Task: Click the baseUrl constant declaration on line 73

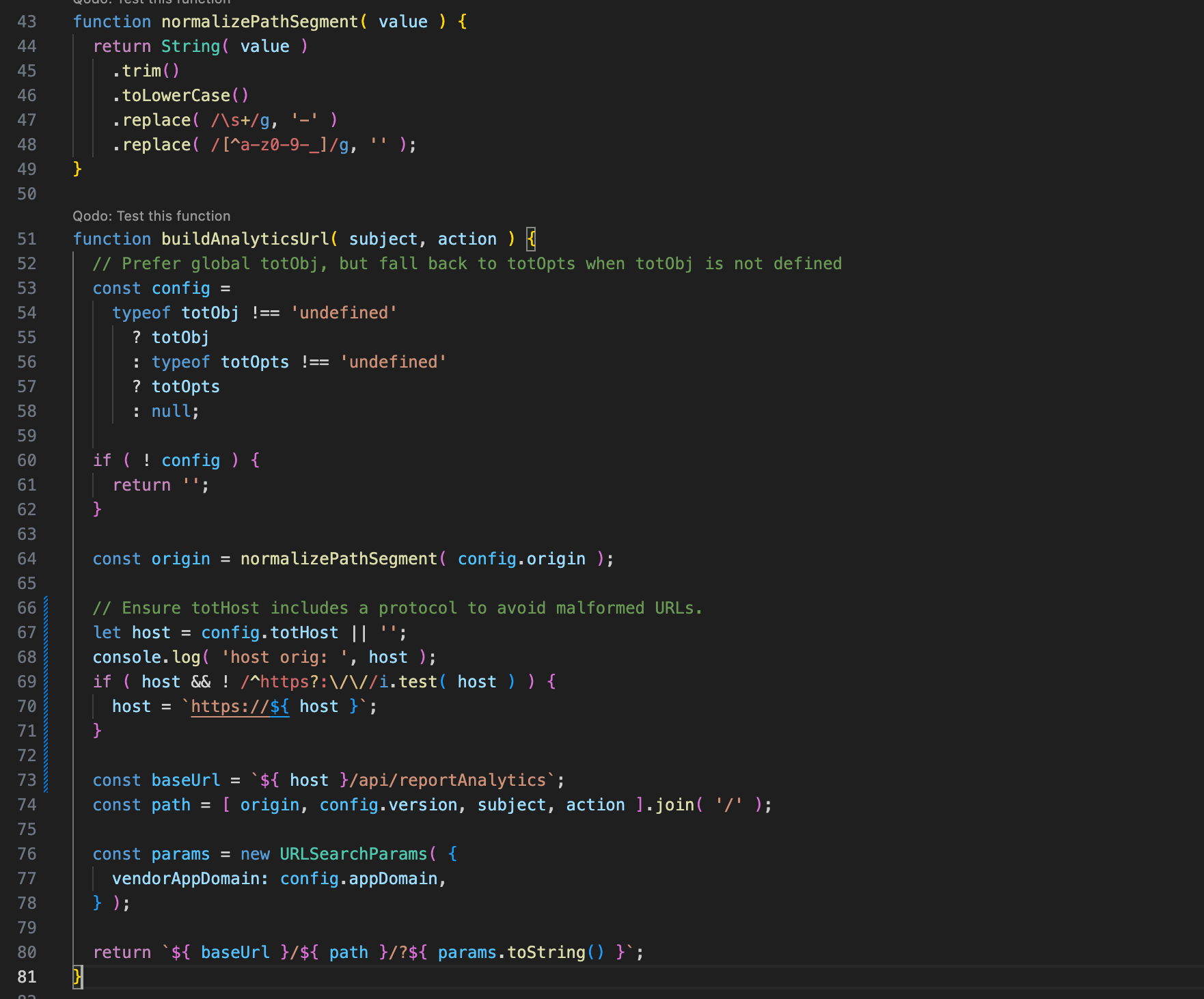Action: click(x=185, y=780)
